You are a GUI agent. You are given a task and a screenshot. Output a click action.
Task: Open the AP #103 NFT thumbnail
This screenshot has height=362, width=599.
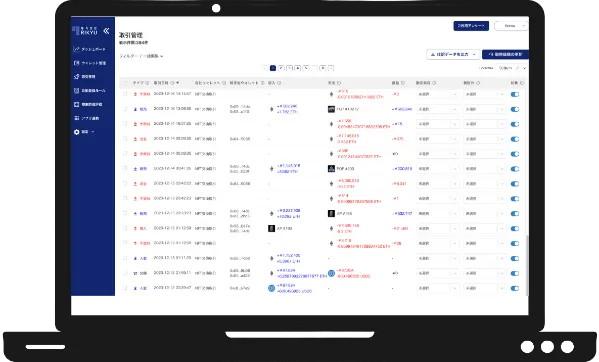click(271, 228)
